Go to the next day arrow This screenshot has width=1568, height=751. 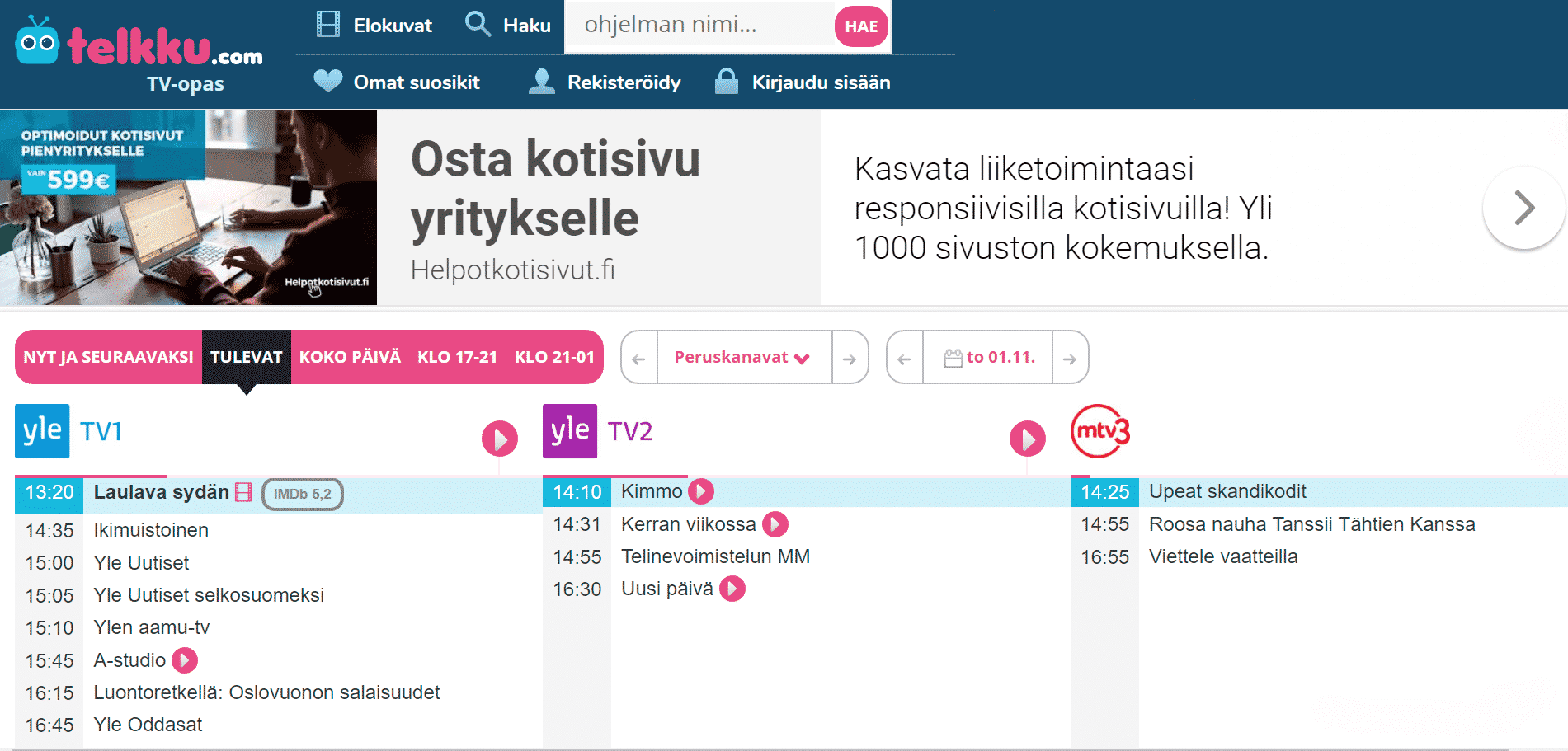1070,358
